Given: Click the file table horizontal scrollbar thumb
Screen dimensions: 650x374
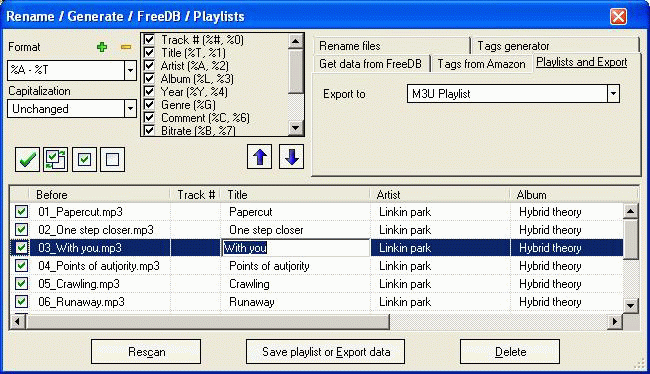Looking at the screenshot, I should coord(207,321).
